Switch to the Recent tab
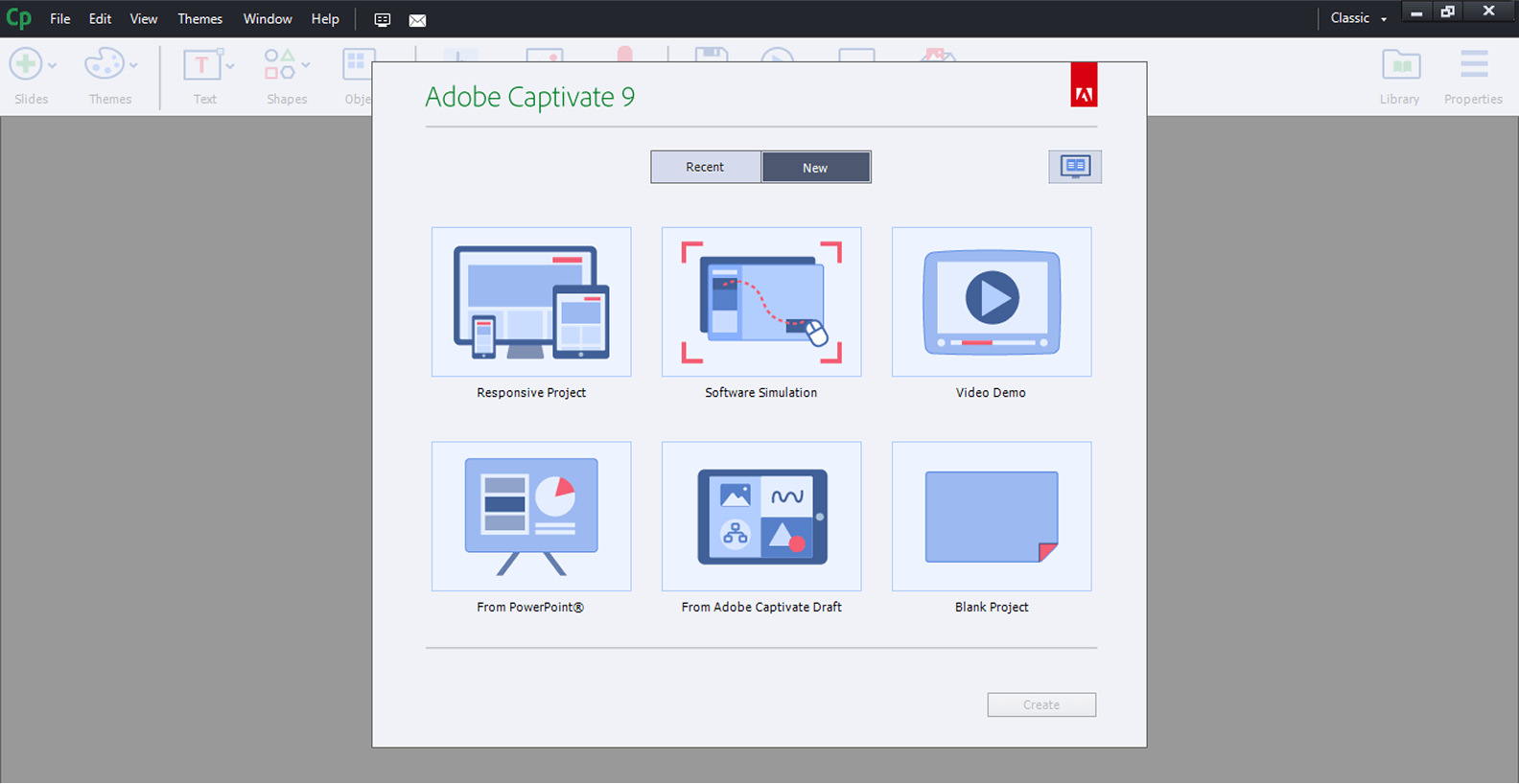1519x784 pixels. (x=706, y=167)
